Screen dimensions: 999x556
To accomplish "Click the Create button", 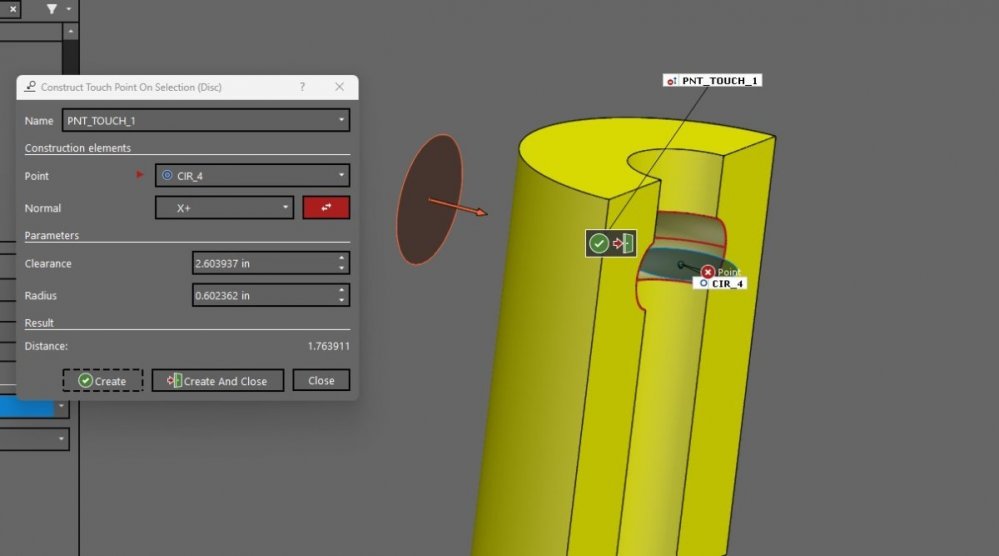I will 103,381.
